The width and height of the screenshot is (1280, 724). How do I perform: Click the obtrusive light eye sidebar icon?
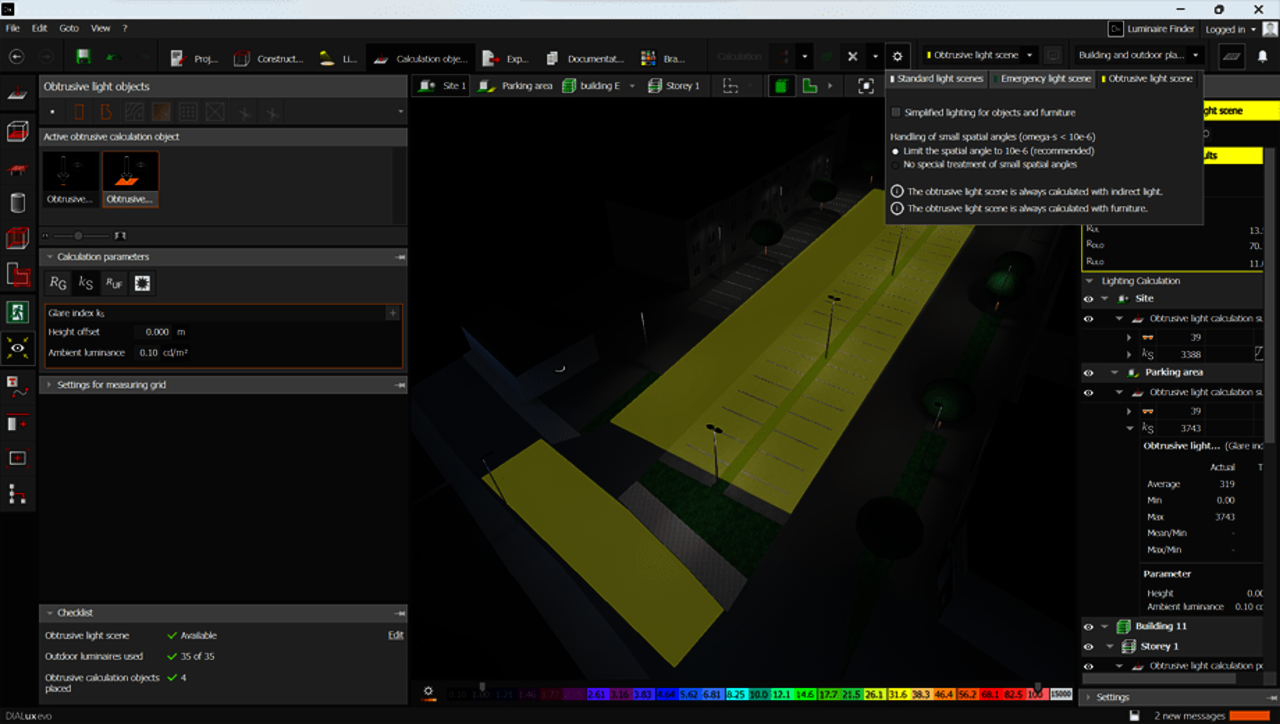(17, 347)
